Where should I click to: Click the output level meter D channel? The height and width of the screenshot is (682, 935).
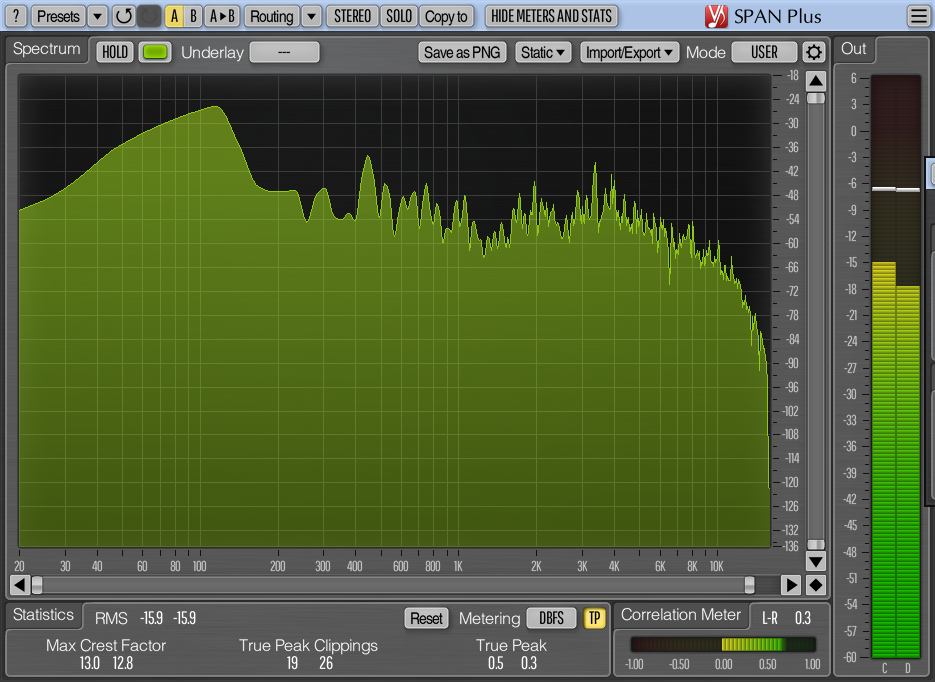click(908, 366)
